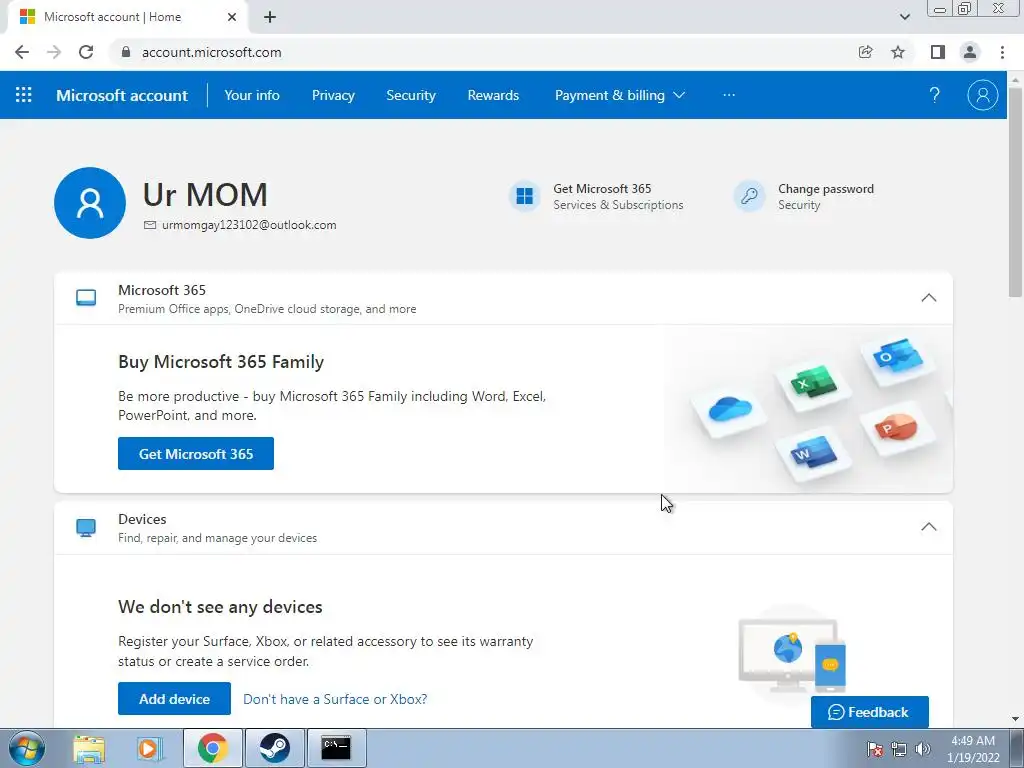
Task: Open Chrome profile avatar icon
Action: [x=970, y=52]
